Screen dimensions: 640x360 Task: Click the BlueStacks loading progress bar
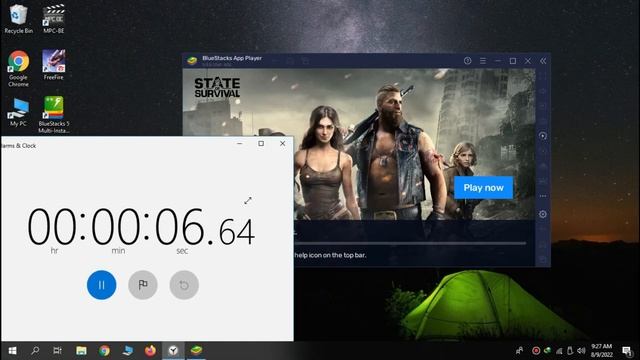pos(410,243)
